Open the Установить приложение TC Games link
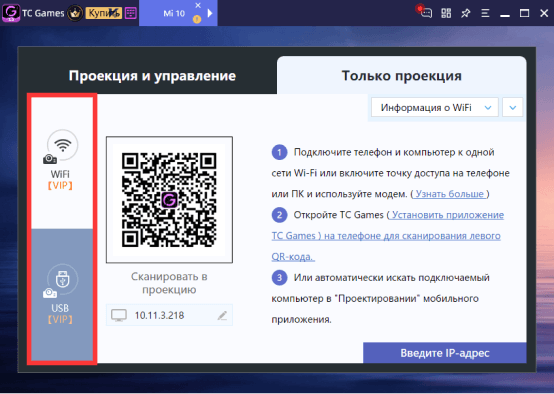This screenshot has width=554, height=394. [x=388, y=236]
